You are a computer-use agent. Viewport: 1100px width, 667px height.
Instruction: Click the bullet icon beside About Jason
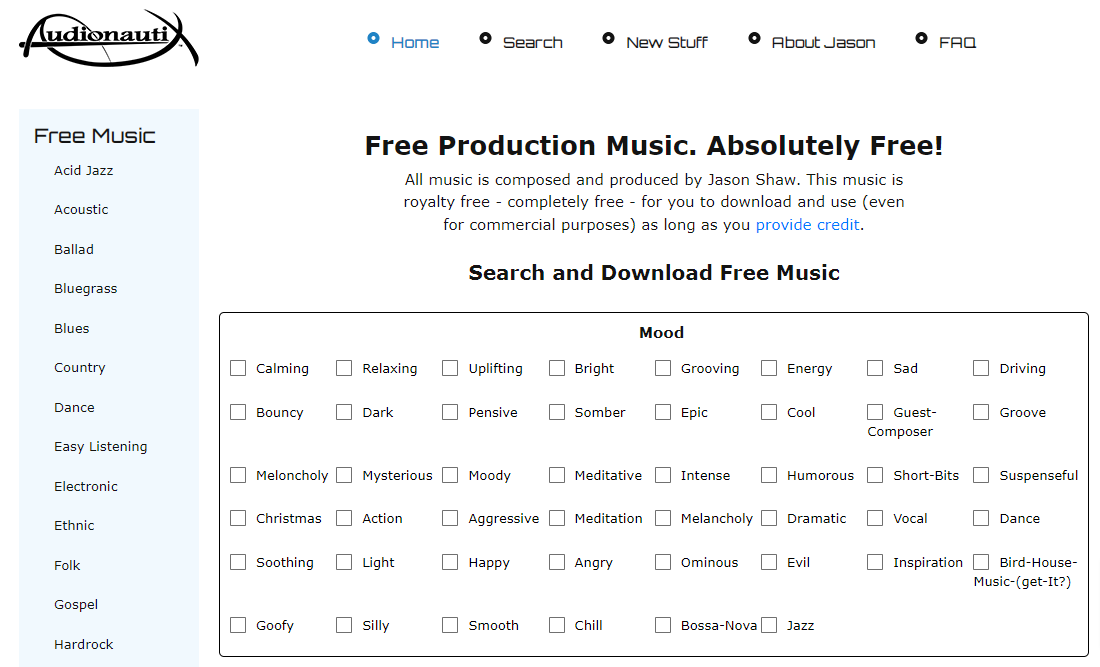(754, 39)
